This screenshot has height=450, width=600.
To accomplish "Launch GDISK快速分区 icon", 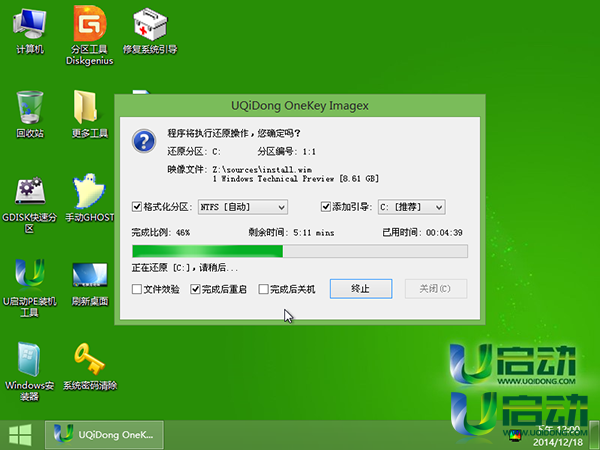I will [x=30, y=204].
